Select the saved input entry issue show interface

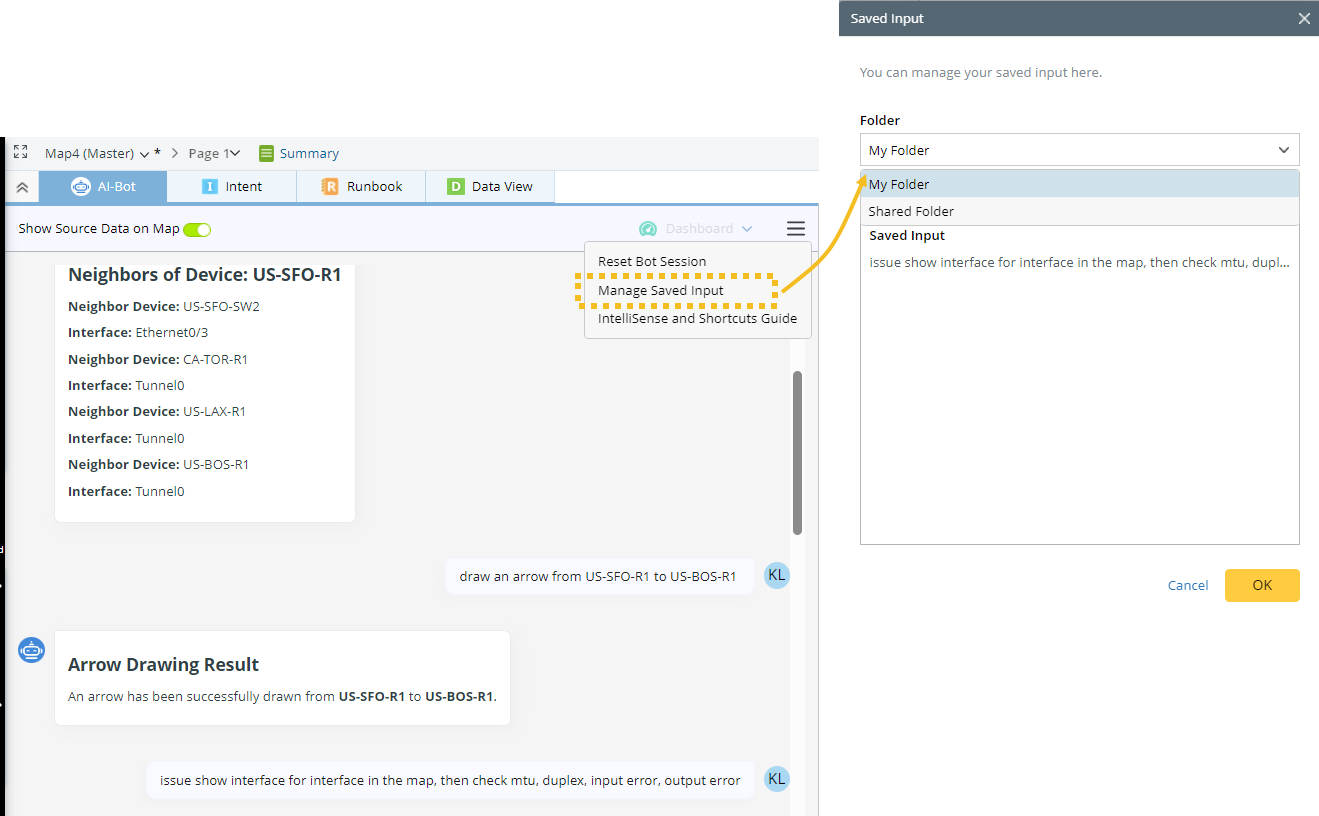(1080, 263)
